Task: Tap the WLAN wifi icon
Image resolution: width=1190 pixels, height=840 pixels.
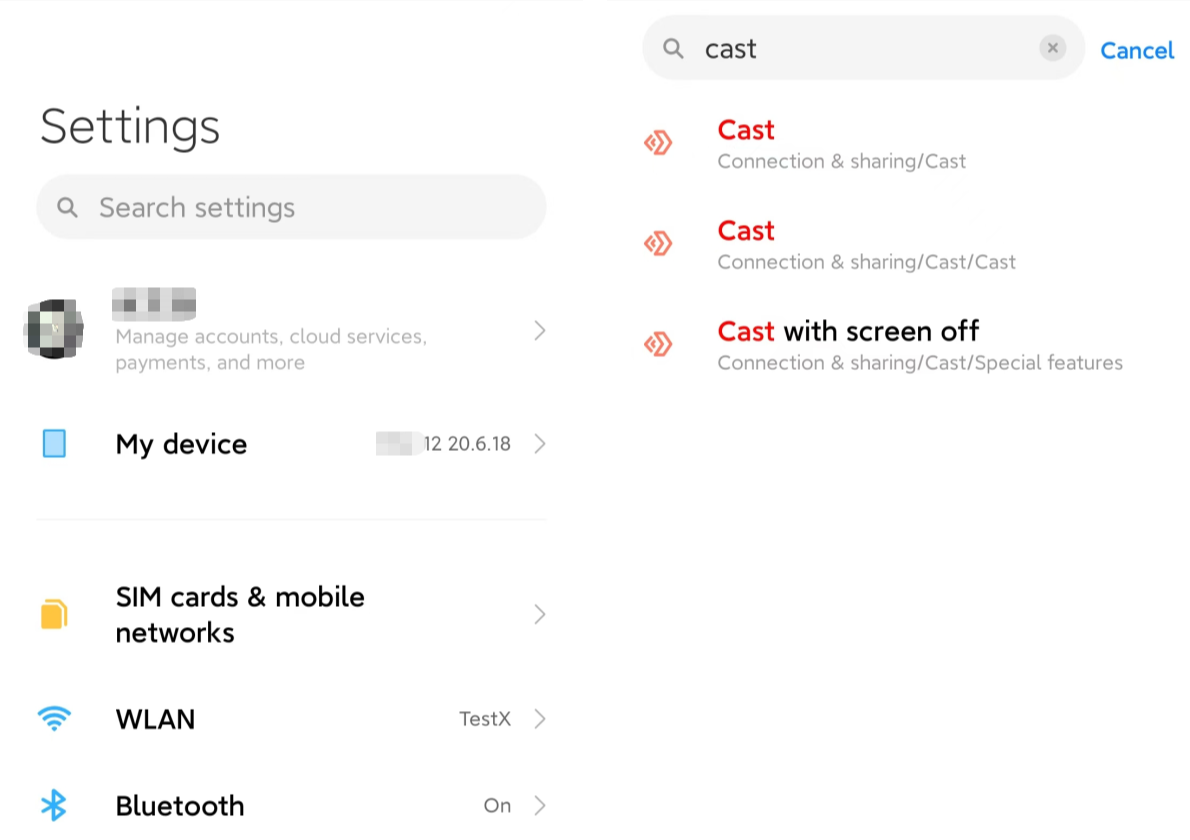Action: tap(54, 718)
